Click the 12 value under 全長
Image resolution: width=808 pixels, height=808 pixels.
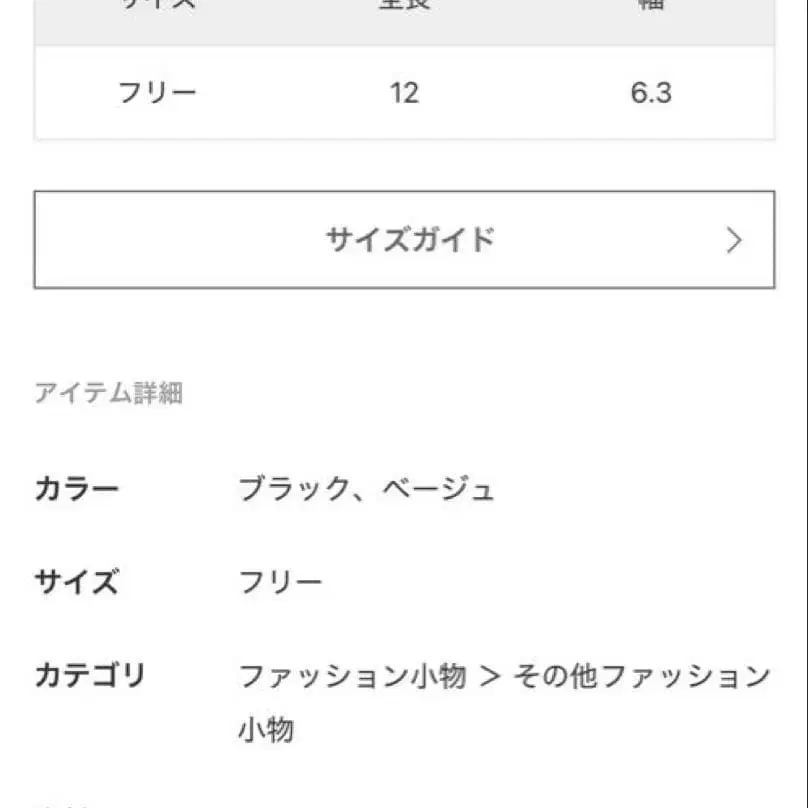point(404,91)
